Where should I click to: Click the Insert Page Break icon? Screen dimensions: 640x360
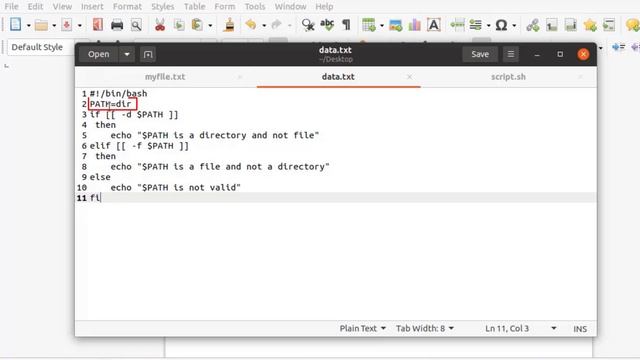pos(457,25)
